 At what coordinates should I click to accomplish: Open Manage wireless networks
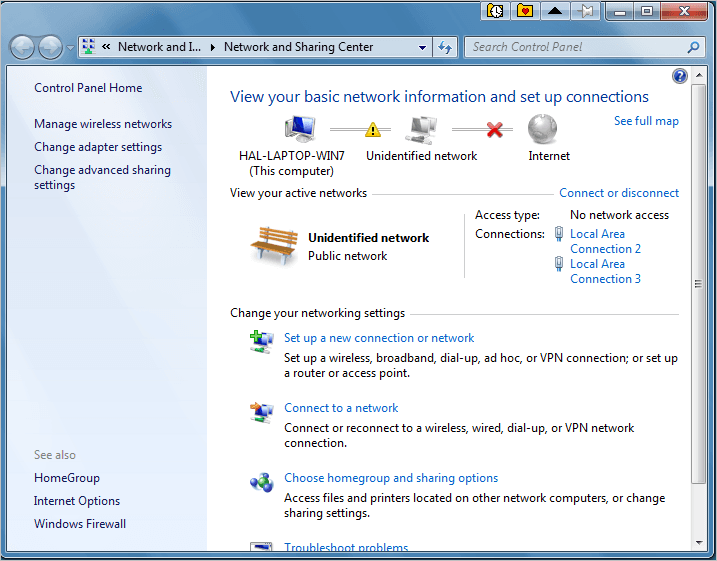tap(103, 124)
